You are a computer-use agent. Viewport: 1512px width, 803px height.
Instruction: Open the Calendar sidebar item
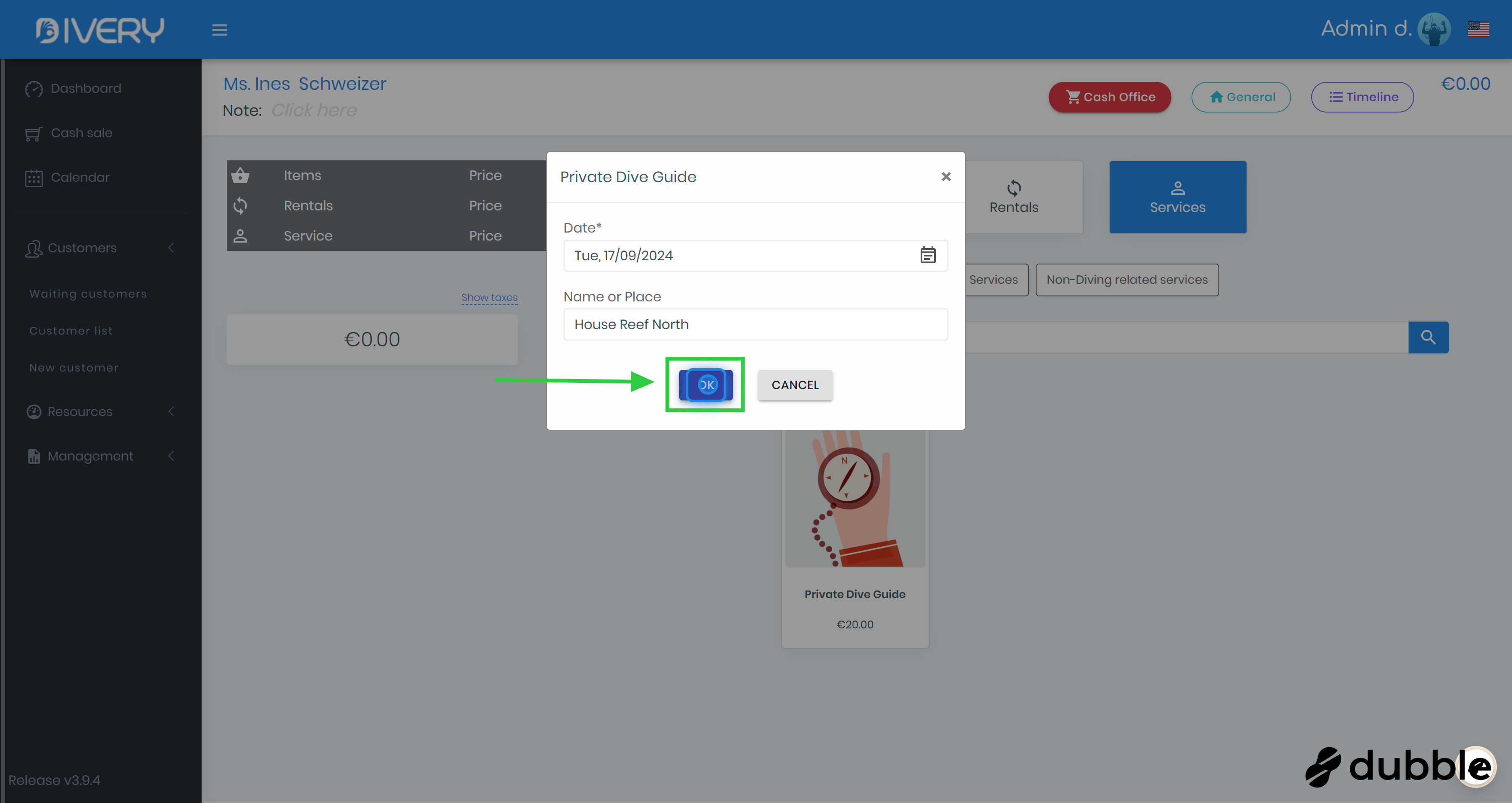pyautogui.click(x=80, y=178)
